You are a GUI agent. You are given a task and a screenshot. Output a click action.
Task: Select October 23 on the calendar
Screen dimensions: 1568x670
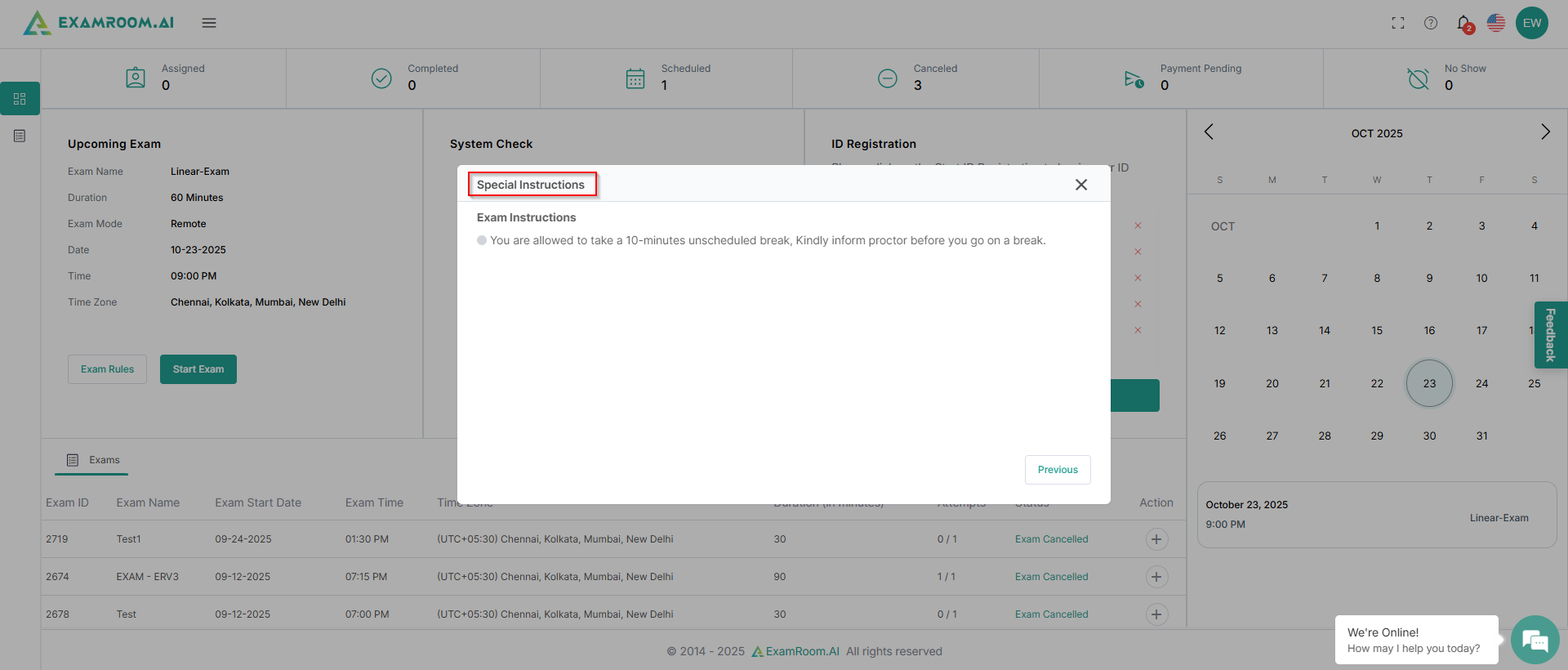(x=1429, y=383)
